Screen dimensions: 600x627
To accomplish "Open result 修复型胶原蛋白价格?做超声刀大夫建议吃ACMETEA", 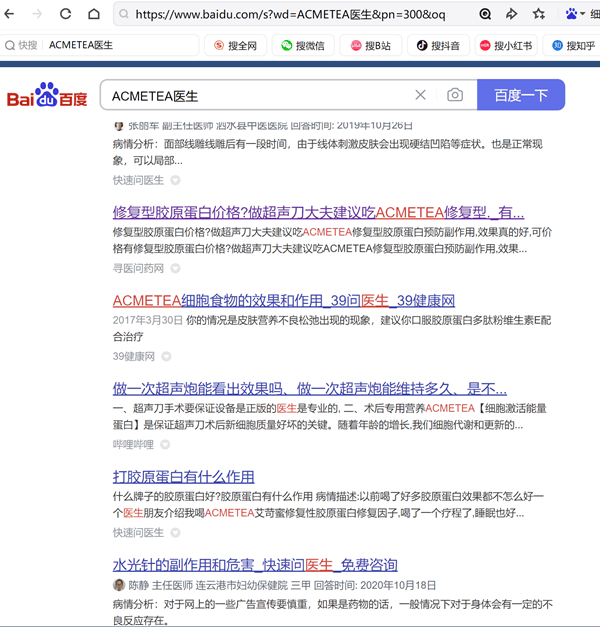I will click(318, 212).
